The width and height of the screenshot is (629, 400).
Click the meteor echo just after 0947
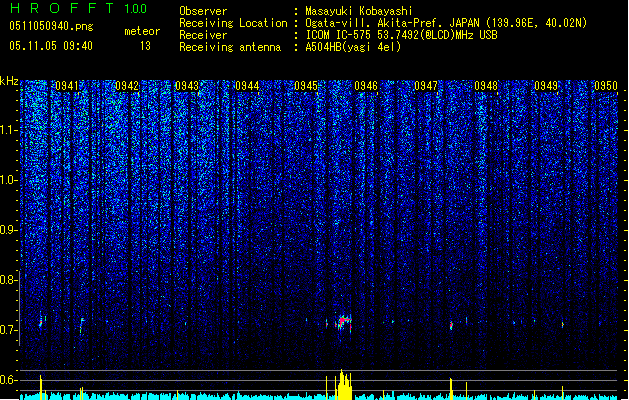[451, 325]
